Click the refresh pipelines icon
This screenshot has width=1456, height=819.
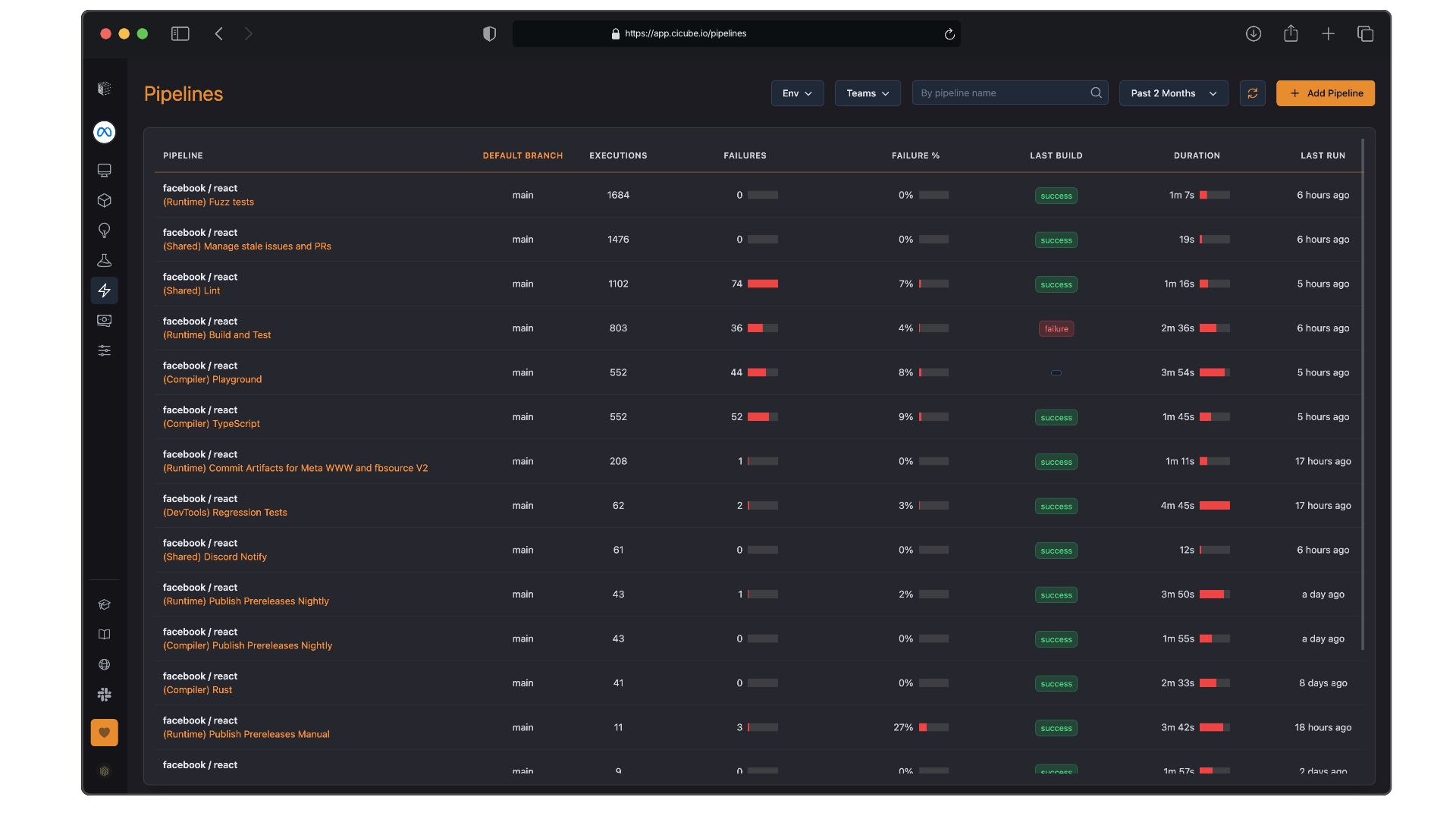1252,93
